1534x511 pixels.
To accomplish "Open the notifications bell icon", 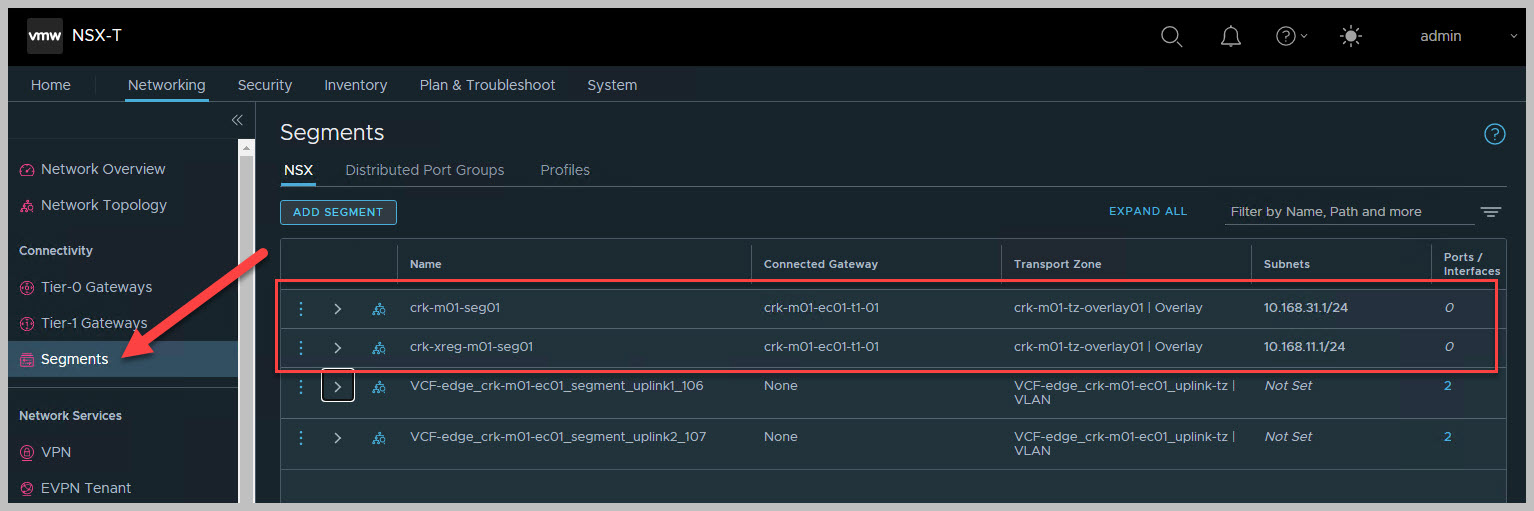I will (x=1231, y=36).
